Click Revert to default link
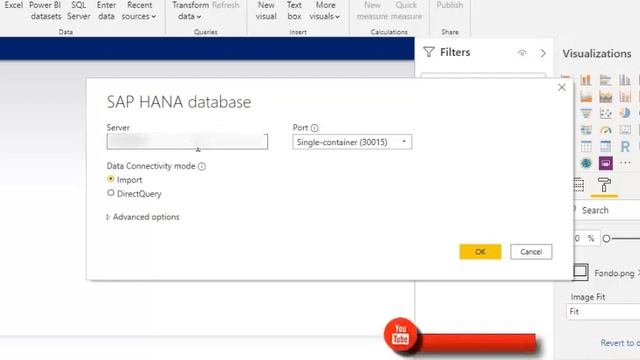This screenshot has height=360, width=640. point(620,343)
